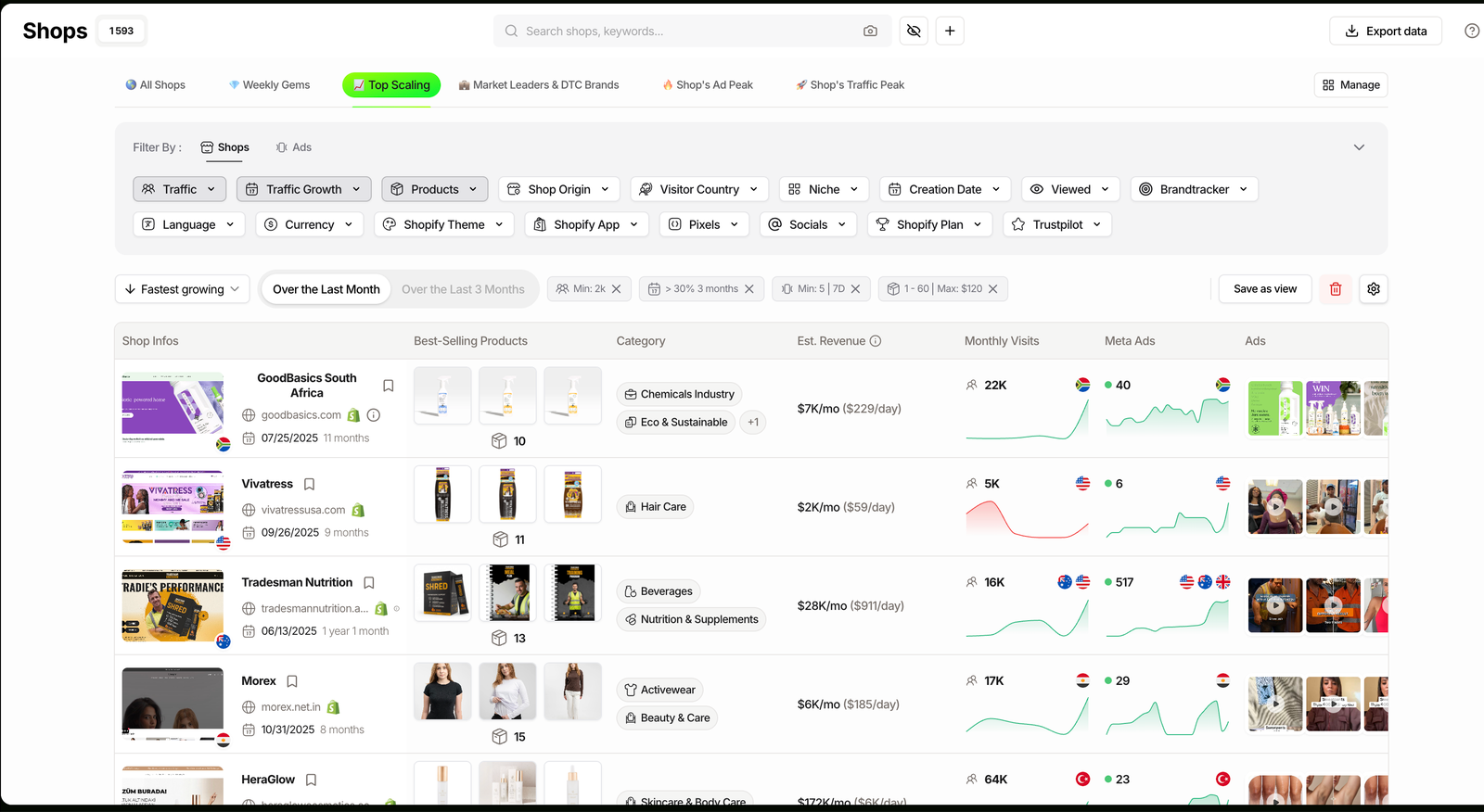Click the Shopify icon next to morex.net.in
Viewport: 1484px width, 812px height.
333,707
